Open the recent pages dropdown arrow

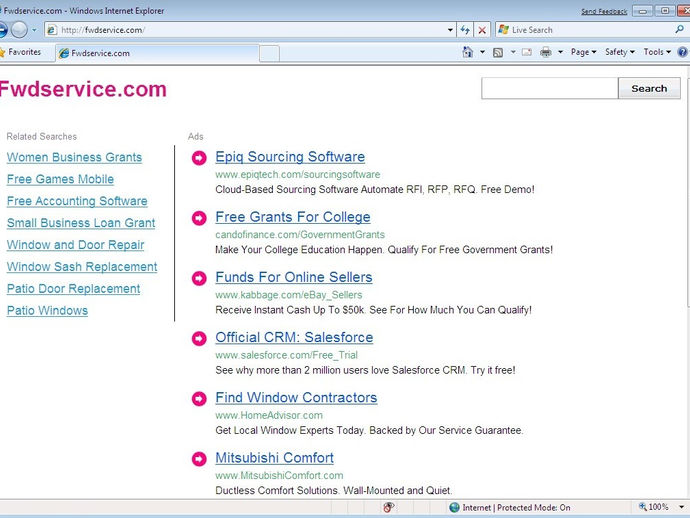(x=34, y=30)
